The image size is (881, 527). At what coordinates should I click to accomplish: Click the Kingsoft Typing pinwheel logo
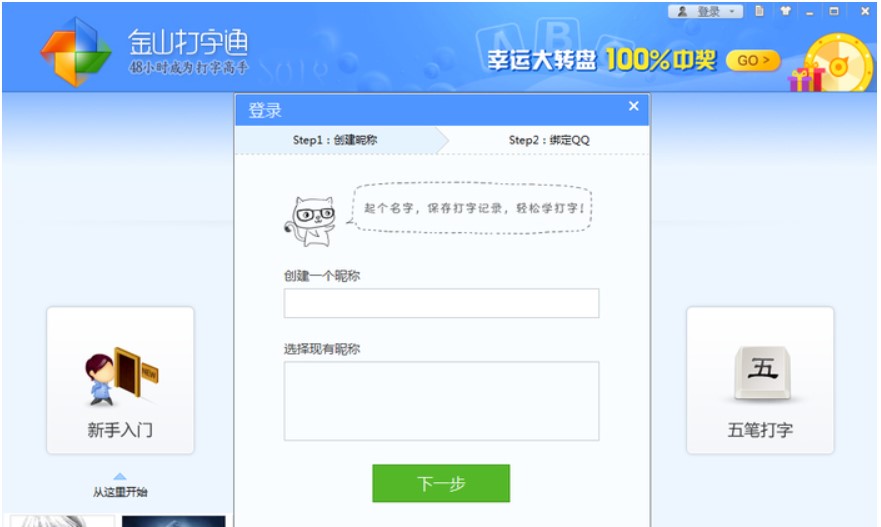click(x=75, y=51)
